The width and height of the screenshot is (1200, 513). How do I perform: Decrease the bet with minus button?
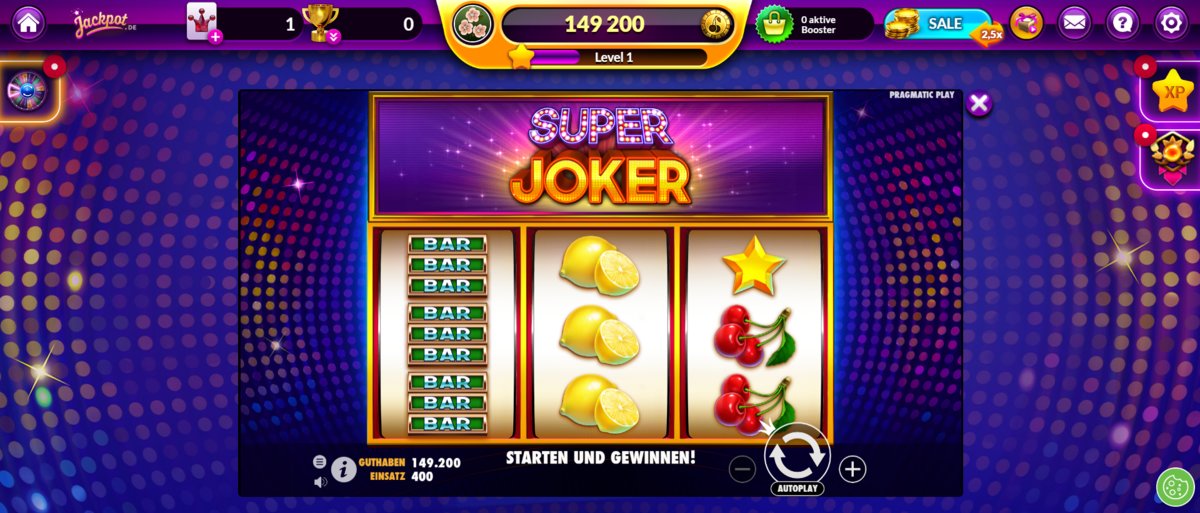(742, 469)
